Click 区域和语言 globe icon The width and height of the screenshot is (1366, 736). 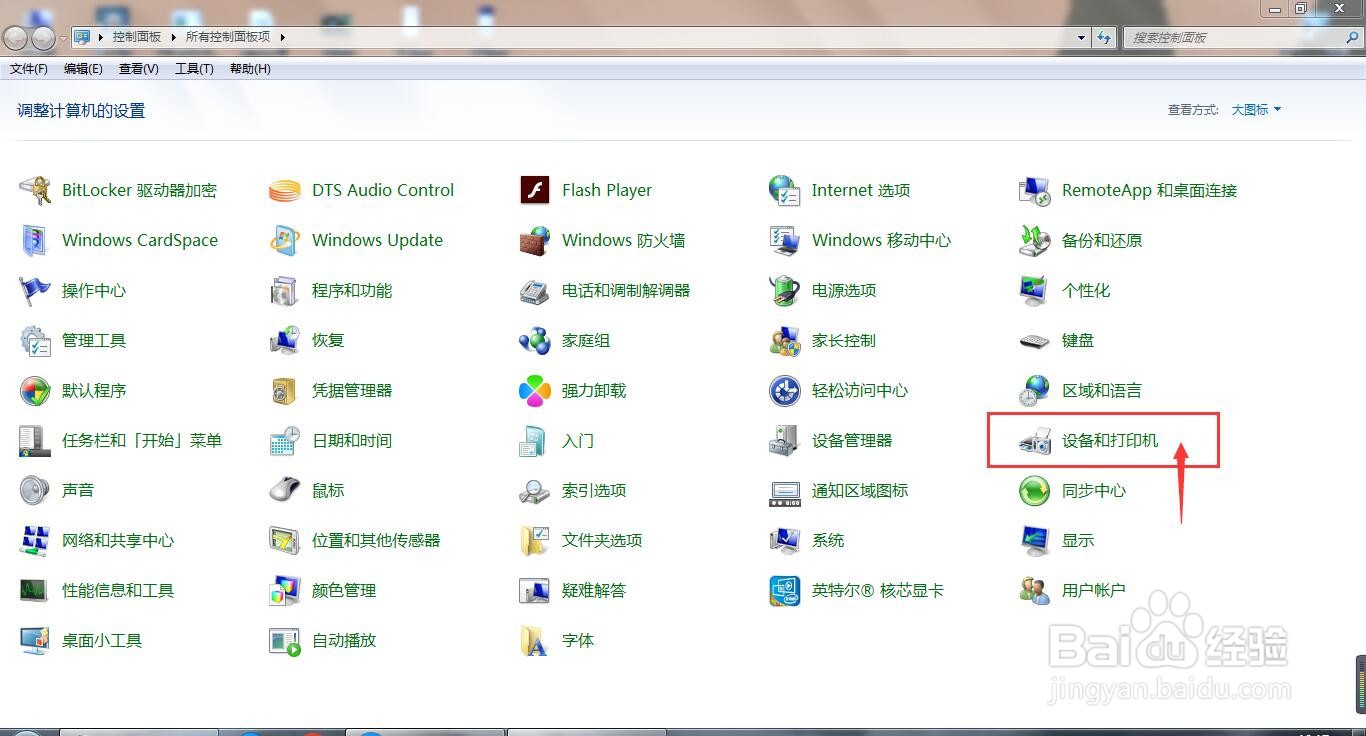pyautogui.click(x=1035, y=390)
